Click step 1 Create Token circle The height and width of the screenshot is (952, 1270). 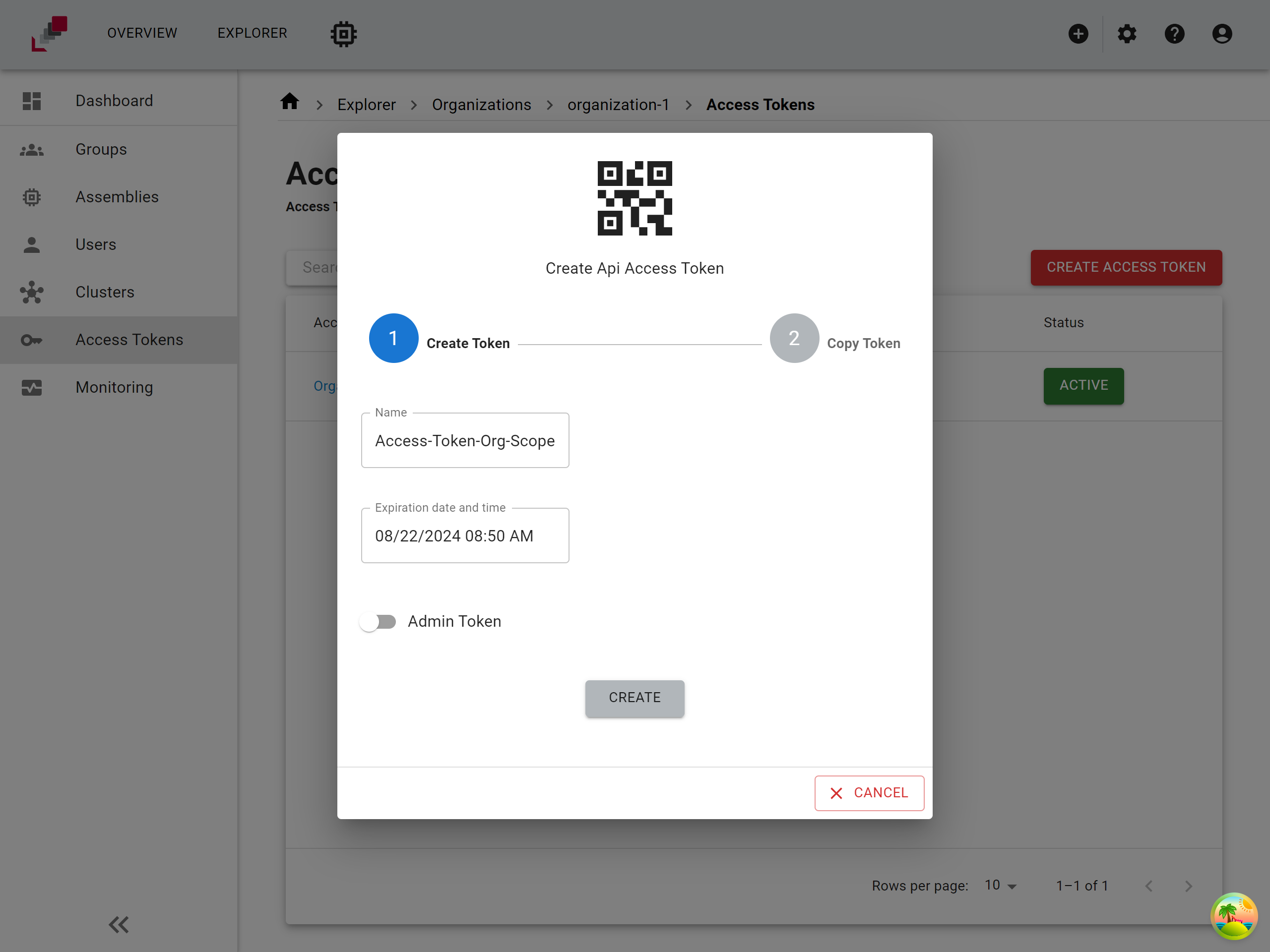coord(393,338)
